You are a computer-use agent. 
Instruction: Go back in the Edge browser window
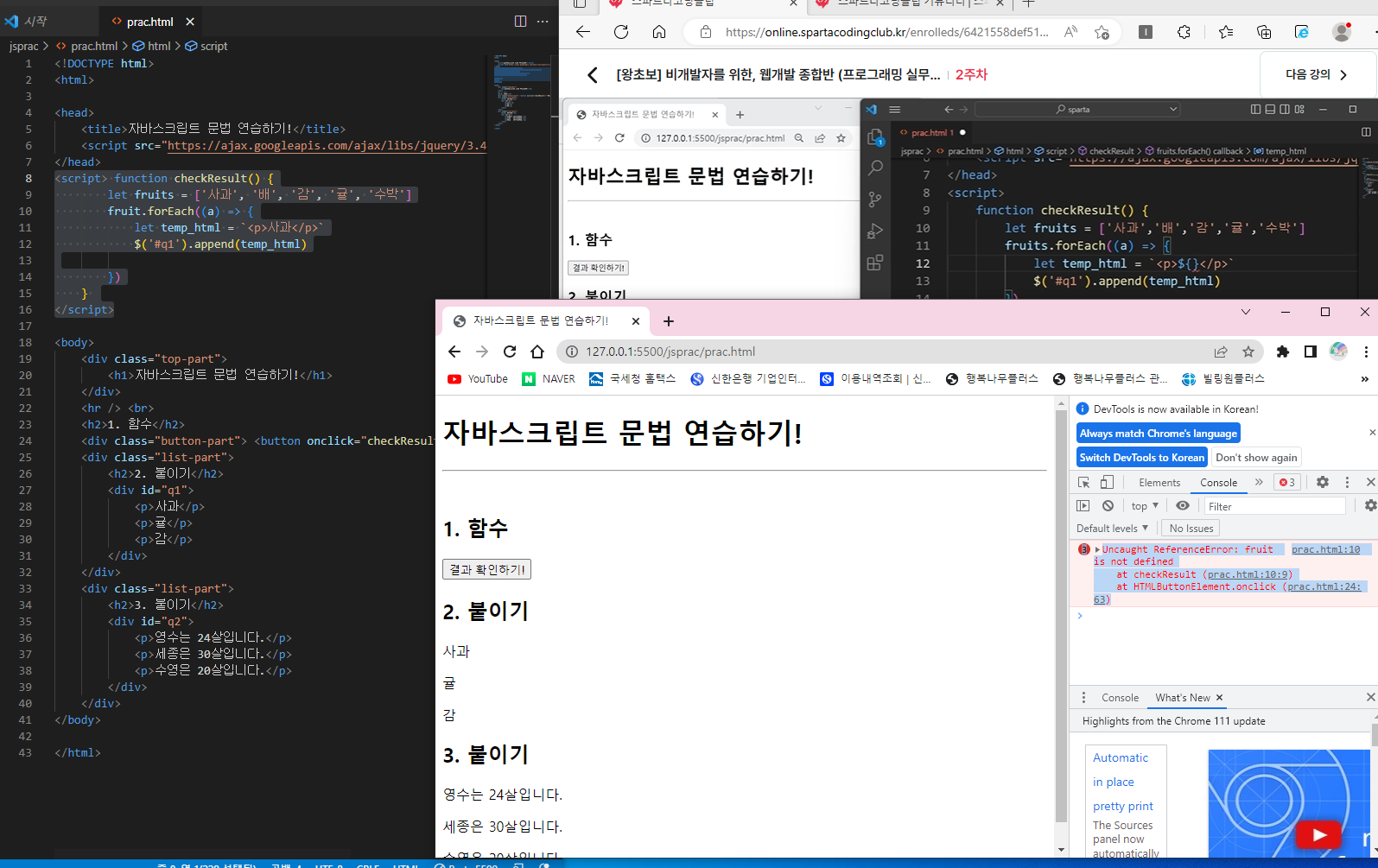[583, 32]
